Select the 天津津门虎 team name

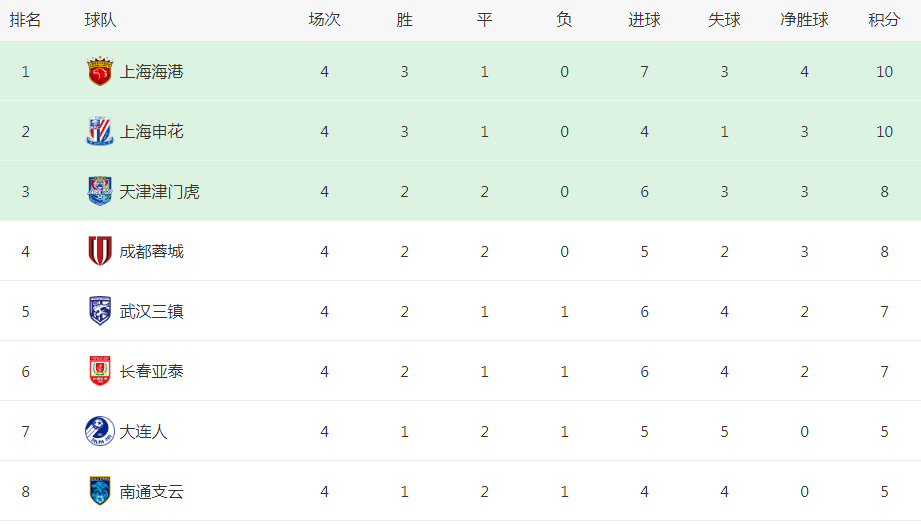point(160,192)
